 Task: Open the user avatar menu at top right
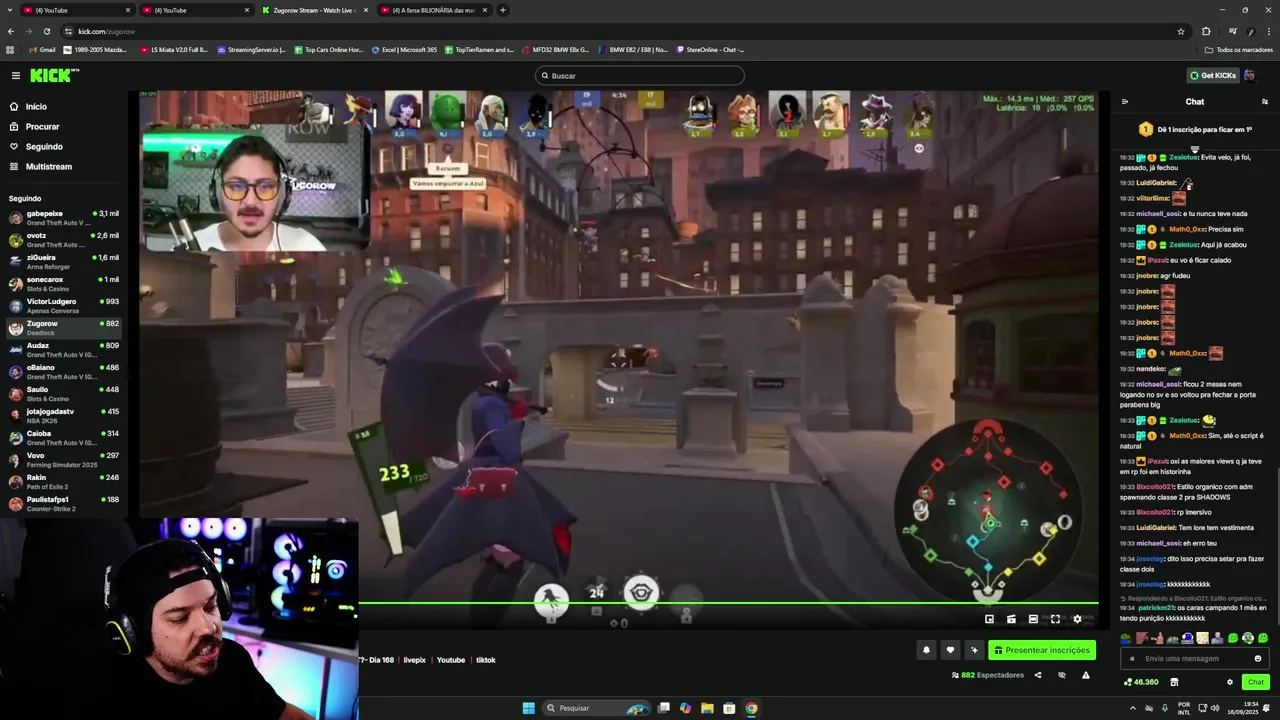1250,75
